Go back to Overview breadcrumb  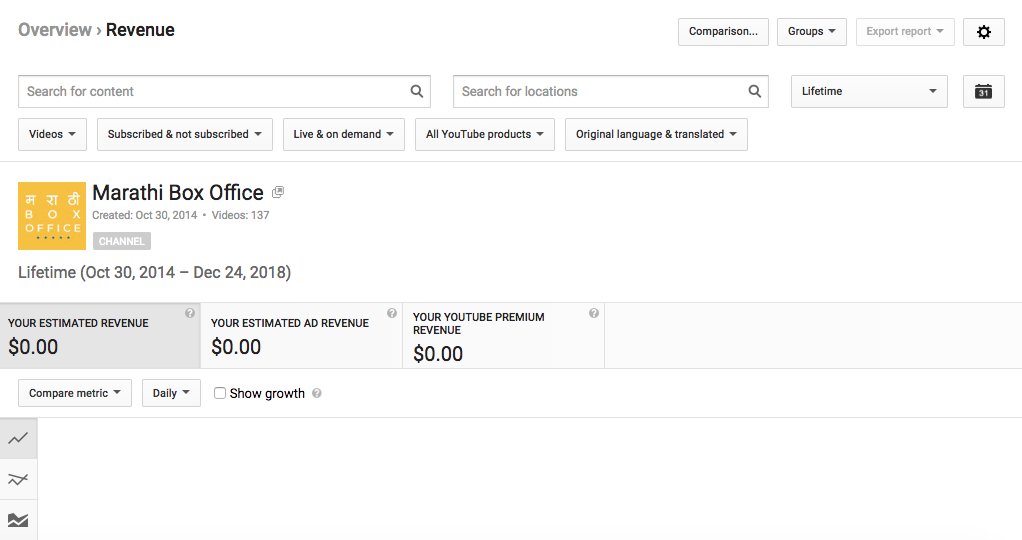click(55, 30)
